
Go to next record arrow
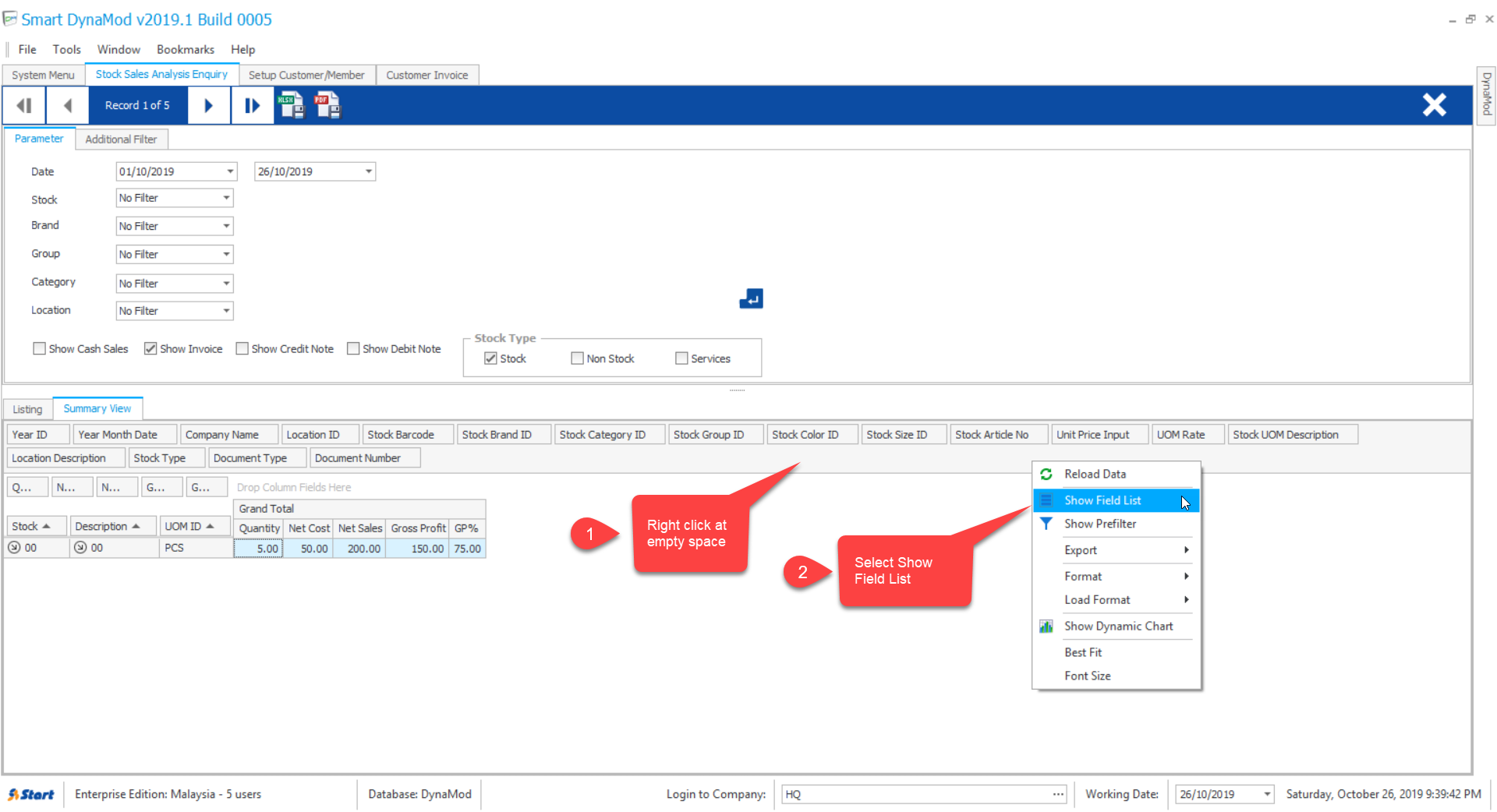coord(208,105)
